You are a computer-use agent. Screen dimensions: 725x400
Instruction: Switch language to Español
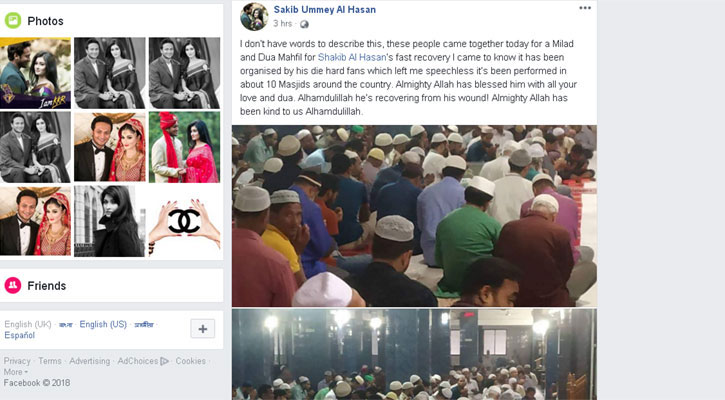19,335
